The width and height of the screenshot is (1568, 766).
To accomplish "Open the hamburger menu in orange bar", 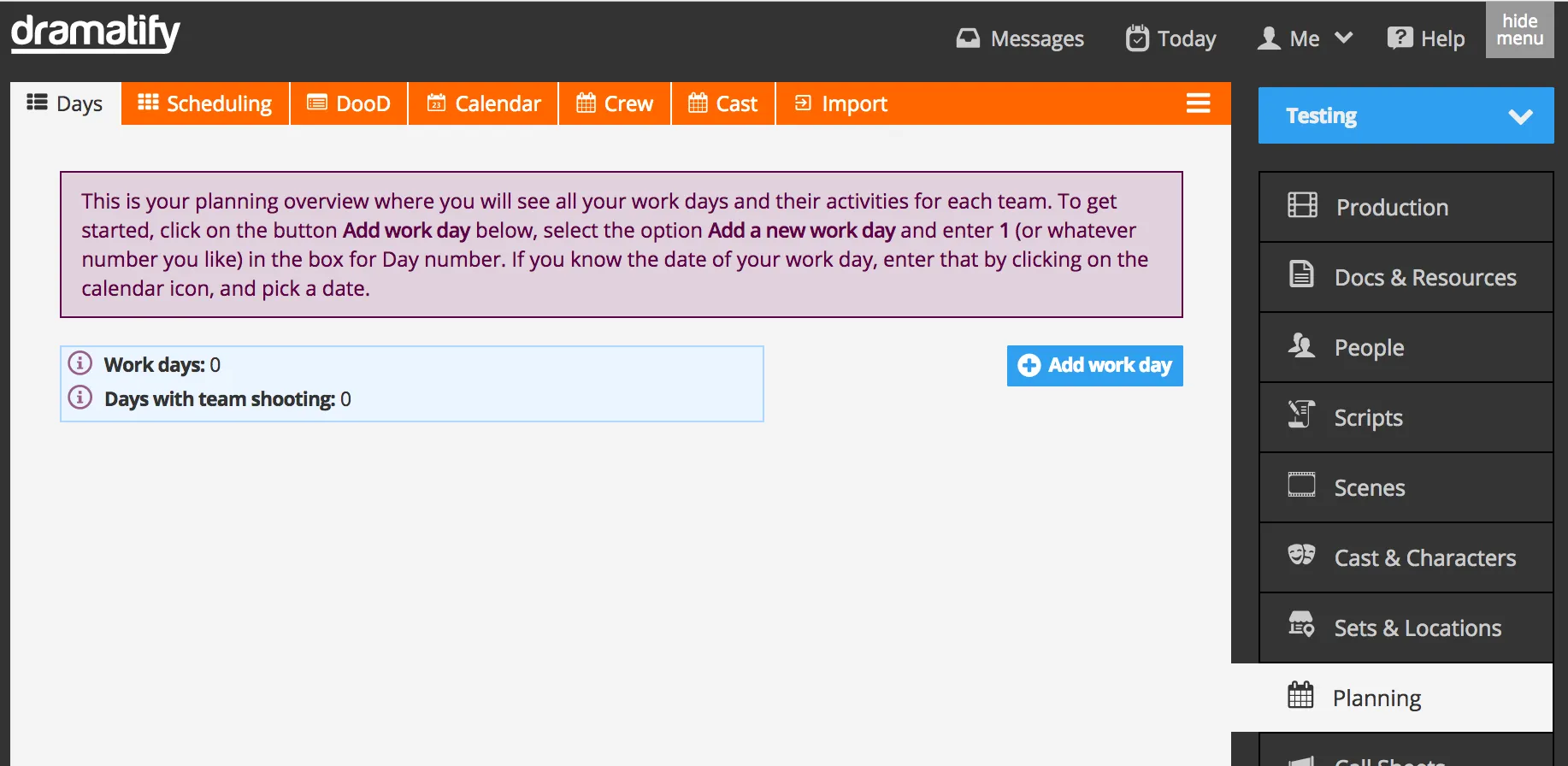I will coord(1199,103).
